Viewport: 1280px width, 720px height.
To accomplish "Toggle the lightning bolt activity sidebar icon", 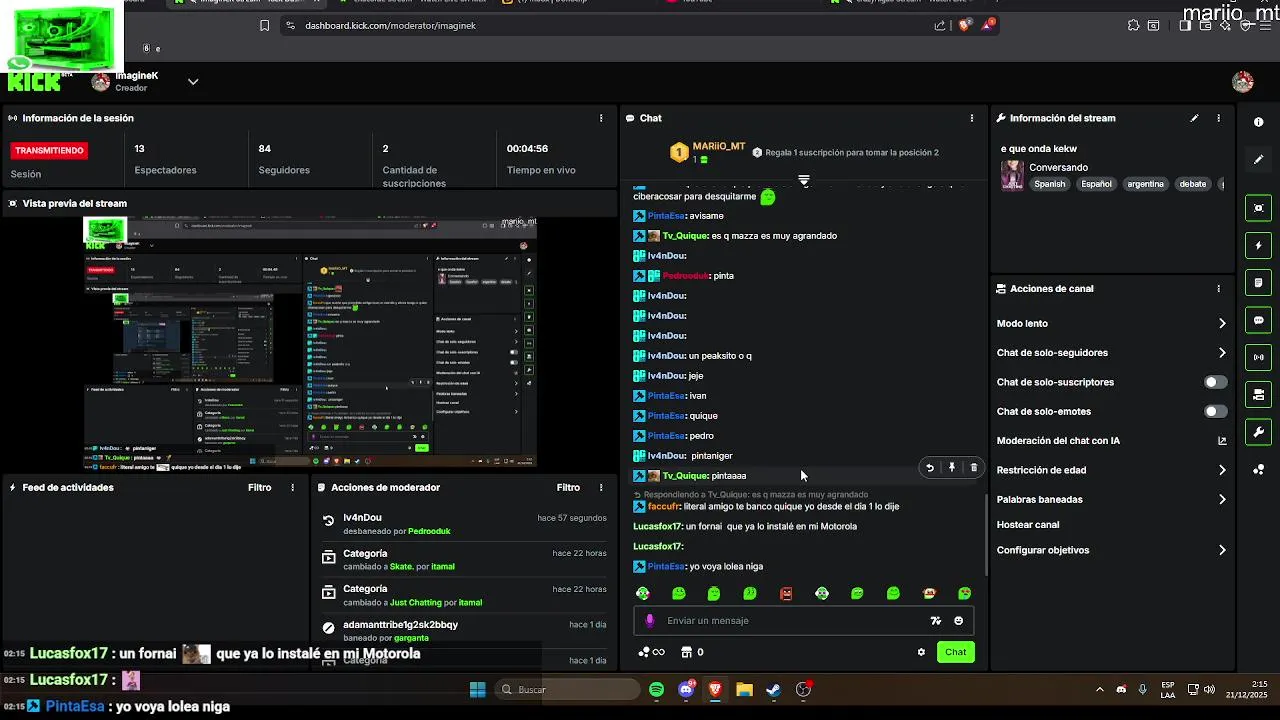I will coord(1258,245).
